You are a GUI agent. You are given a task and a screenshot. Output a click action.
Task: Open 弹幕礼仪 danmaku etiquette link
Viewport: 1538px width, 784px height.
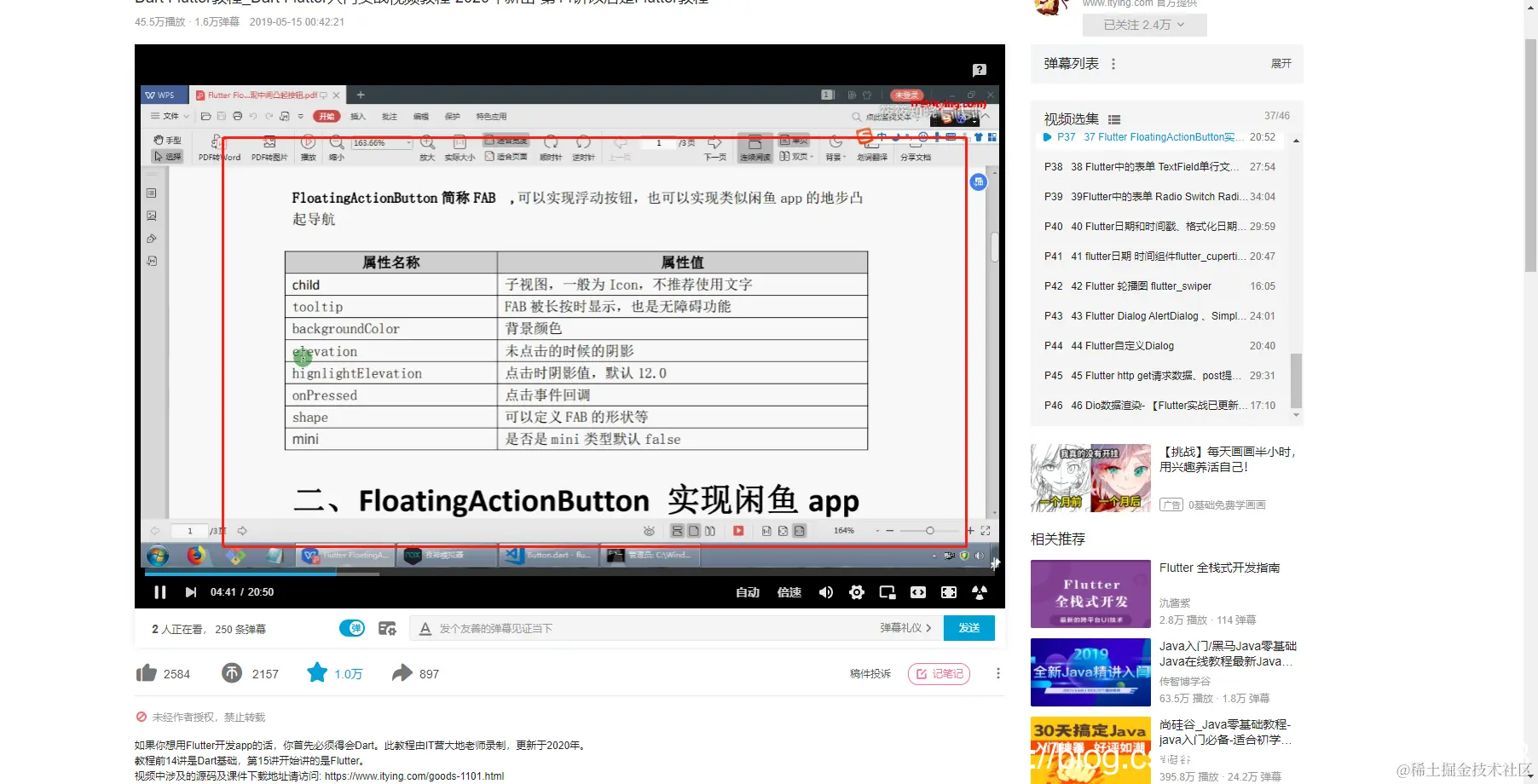tap(905, 628)
